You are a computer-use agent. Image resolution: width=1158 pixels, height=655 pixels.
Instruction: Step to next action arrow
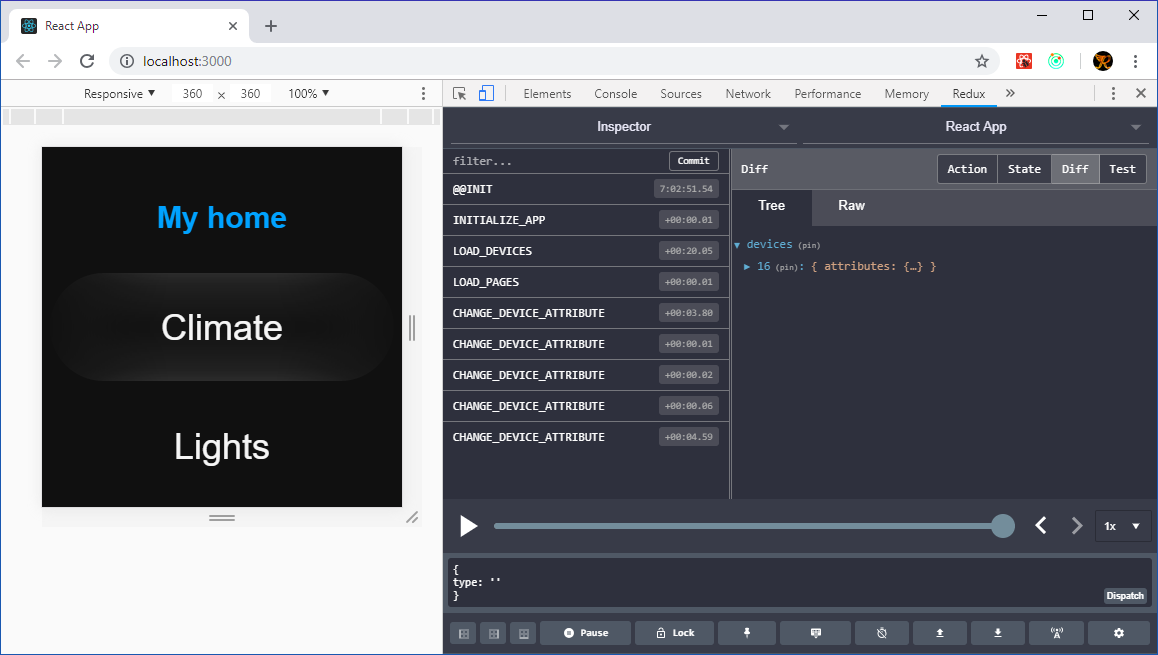click(x=1076, y=526)
